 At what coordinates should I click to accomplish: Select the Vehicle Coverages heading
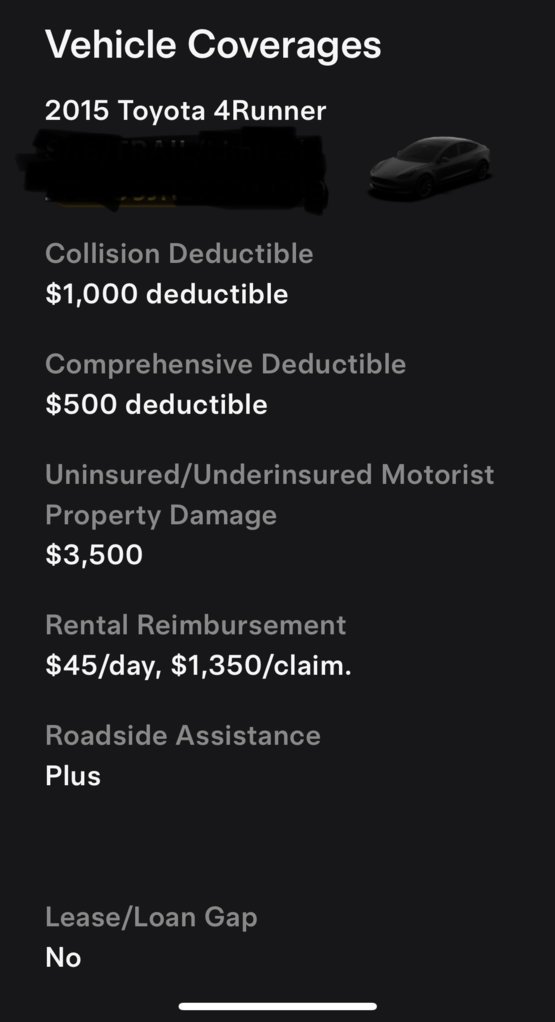click(x=213, y=45)
